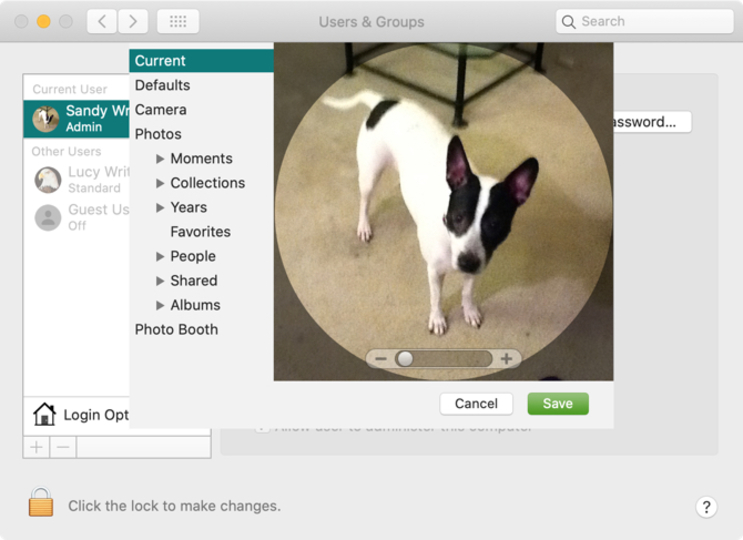
Task: Go forward with the right arrow button
Action: click(133, 21)
